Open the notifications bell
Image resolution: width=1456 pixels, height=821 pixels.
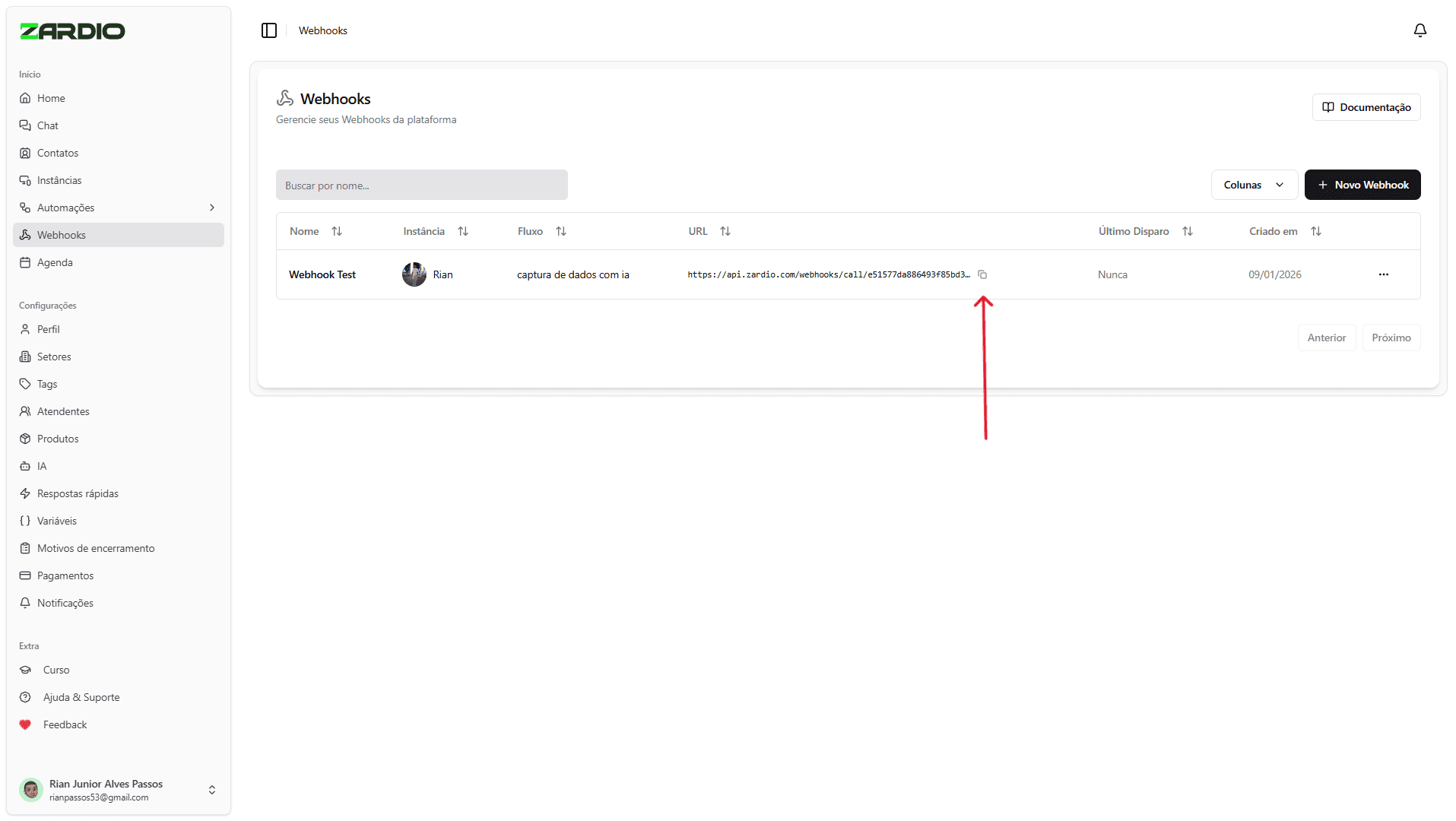click(x=1420, y=30)
